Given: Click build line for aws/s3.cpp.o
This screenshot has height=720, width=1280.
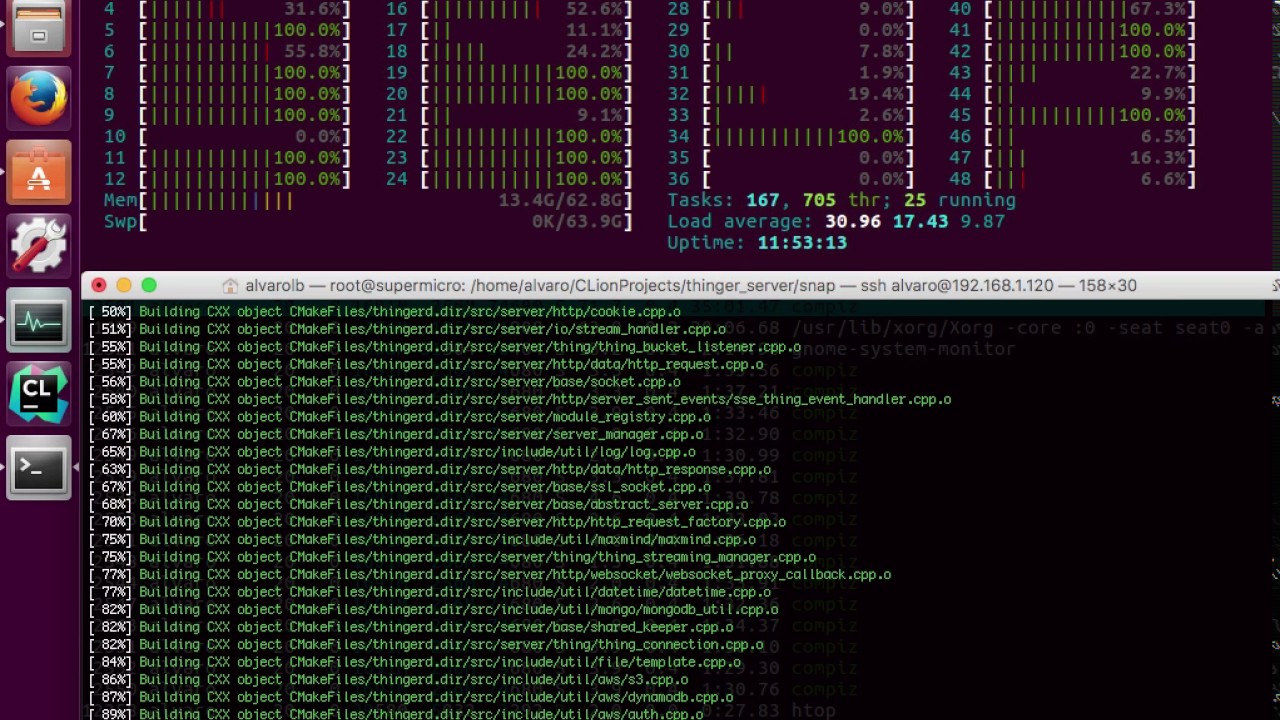Looking at the screenshot, I should click(x=388, y=679).
